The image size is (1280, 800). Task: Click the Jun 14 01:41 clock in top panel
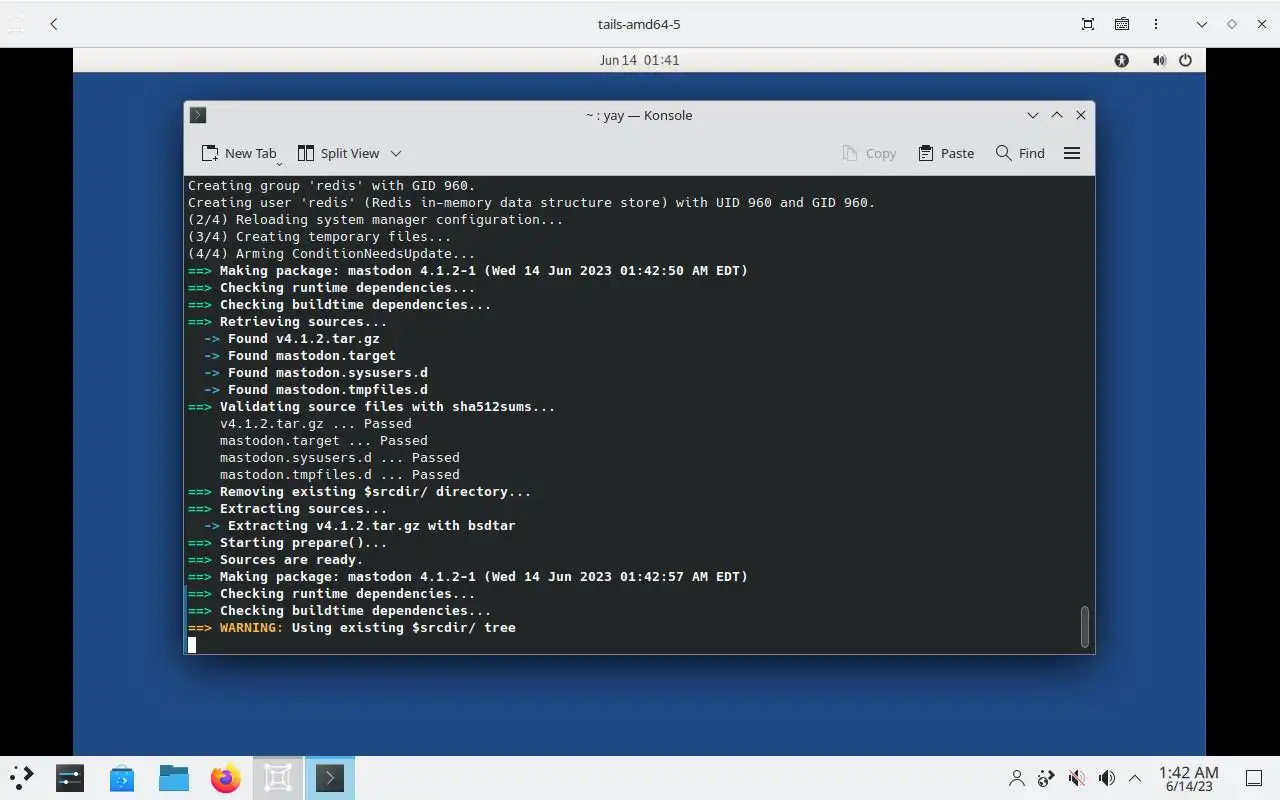tap(639, 60)
